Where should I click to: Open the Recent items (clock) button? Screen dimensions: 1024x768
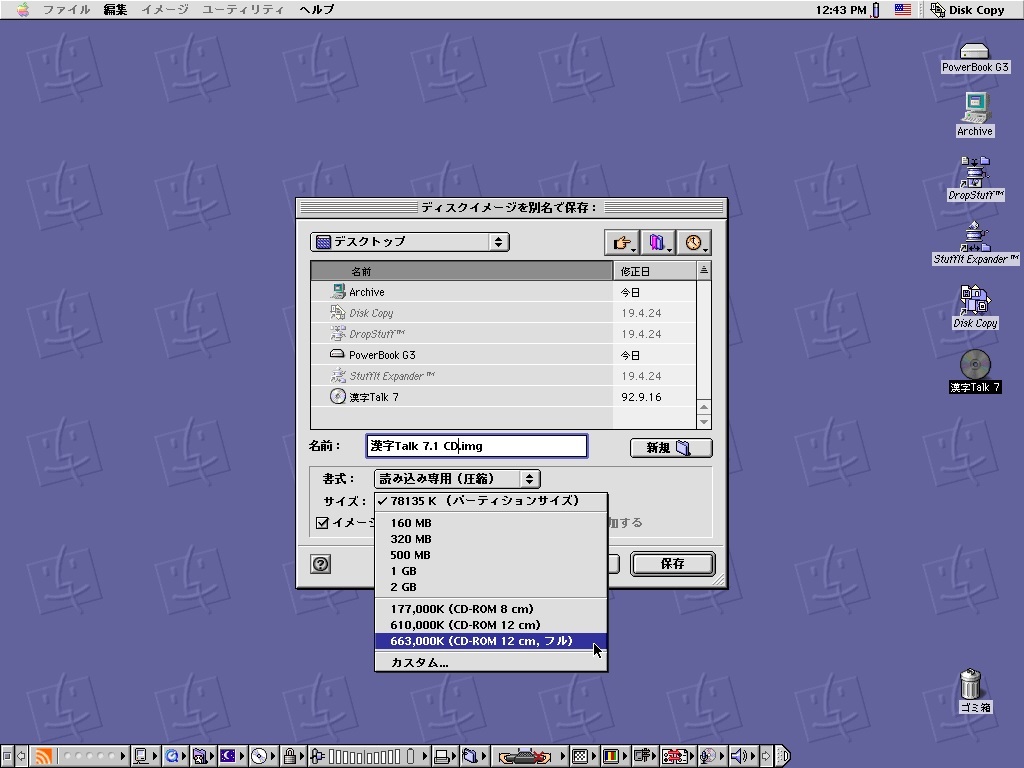pyautogui.click(x=694, y=243)
